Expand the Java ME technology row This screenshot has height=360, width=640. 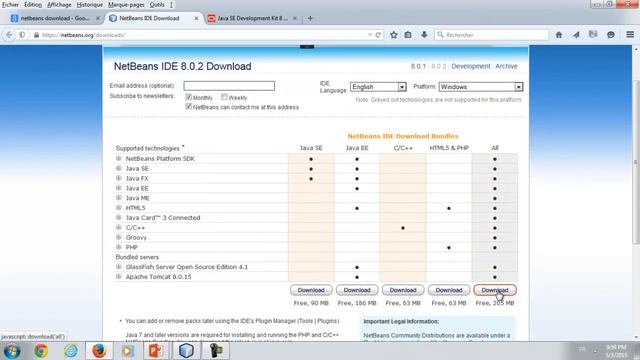pyautogui.click(x=119, y=198)
